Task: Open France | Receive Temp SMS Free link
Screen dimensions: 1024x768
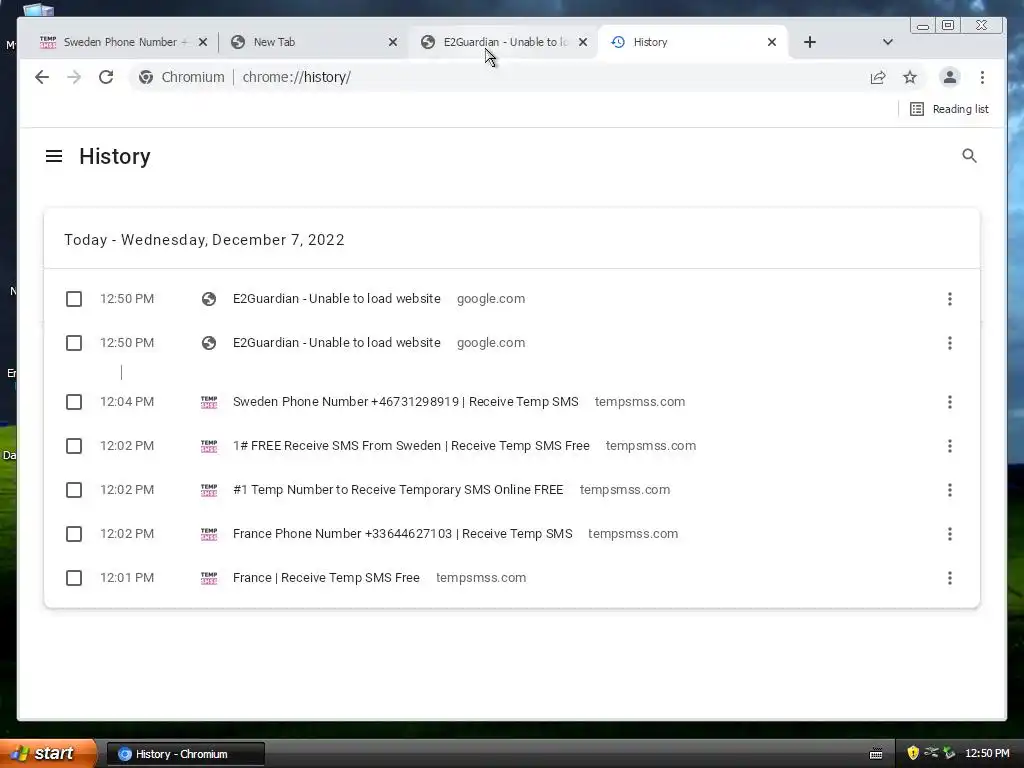Action: pos(326,577)
